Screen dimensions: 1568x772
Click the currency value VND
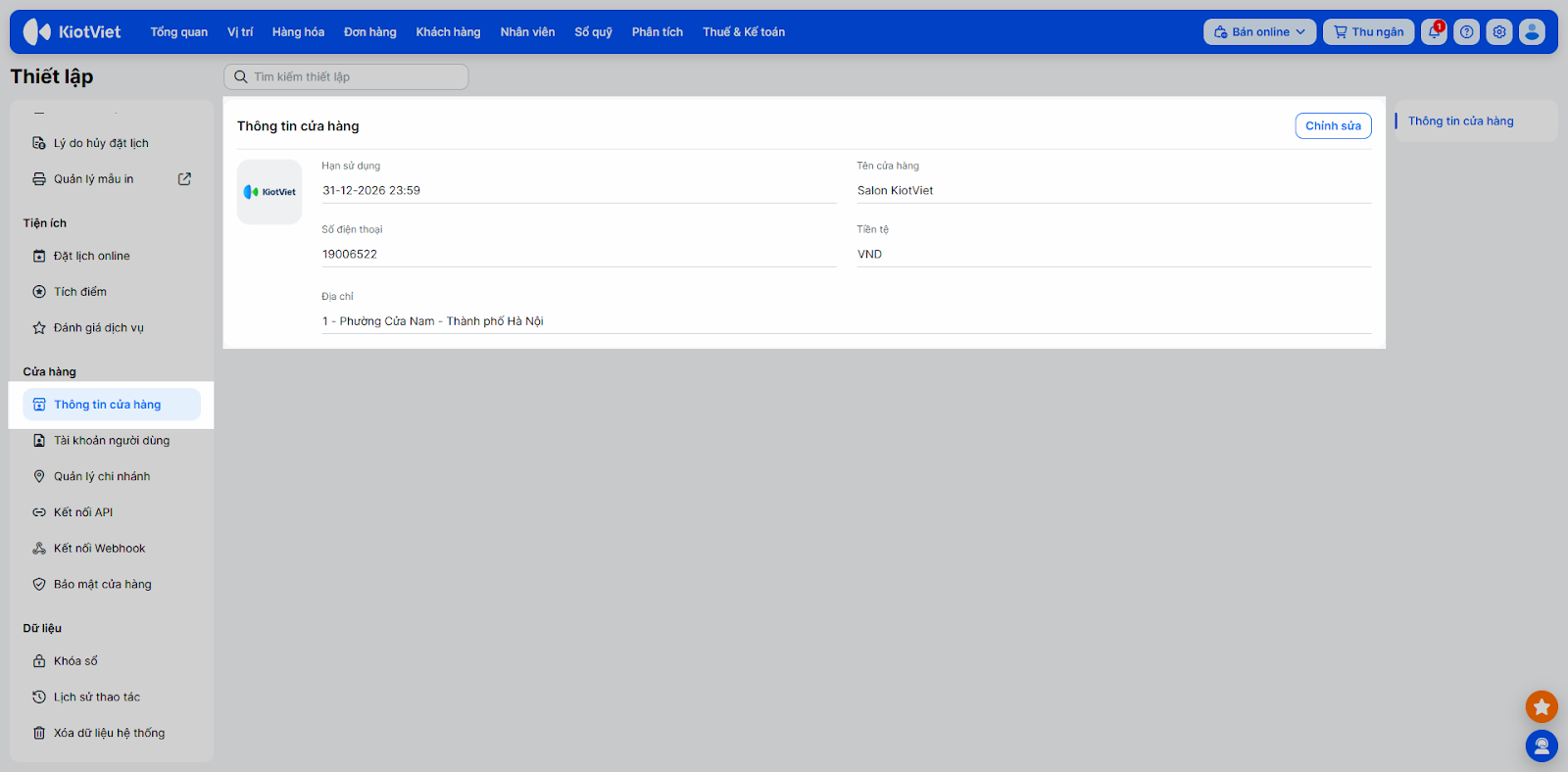tap(869, 255)
